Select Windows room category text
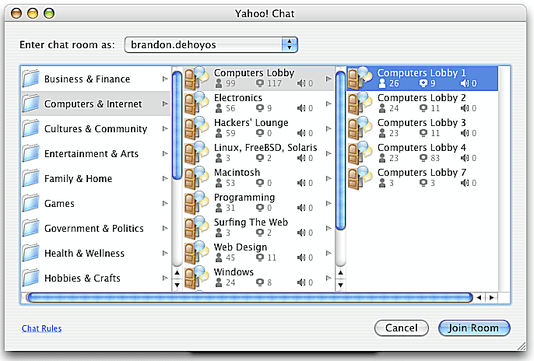 (234, 272)
